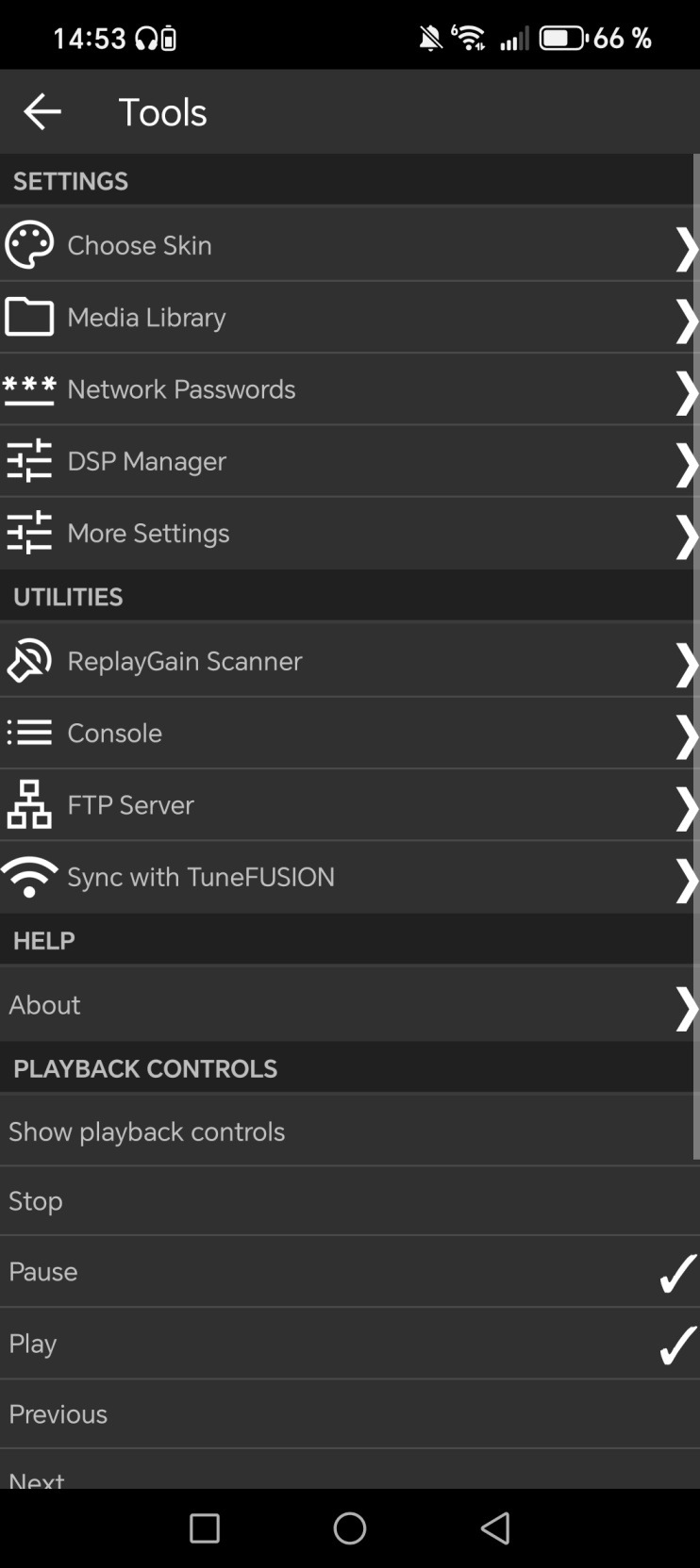
Task: Open the More Settings menu entry
Action: coord(148,534)
